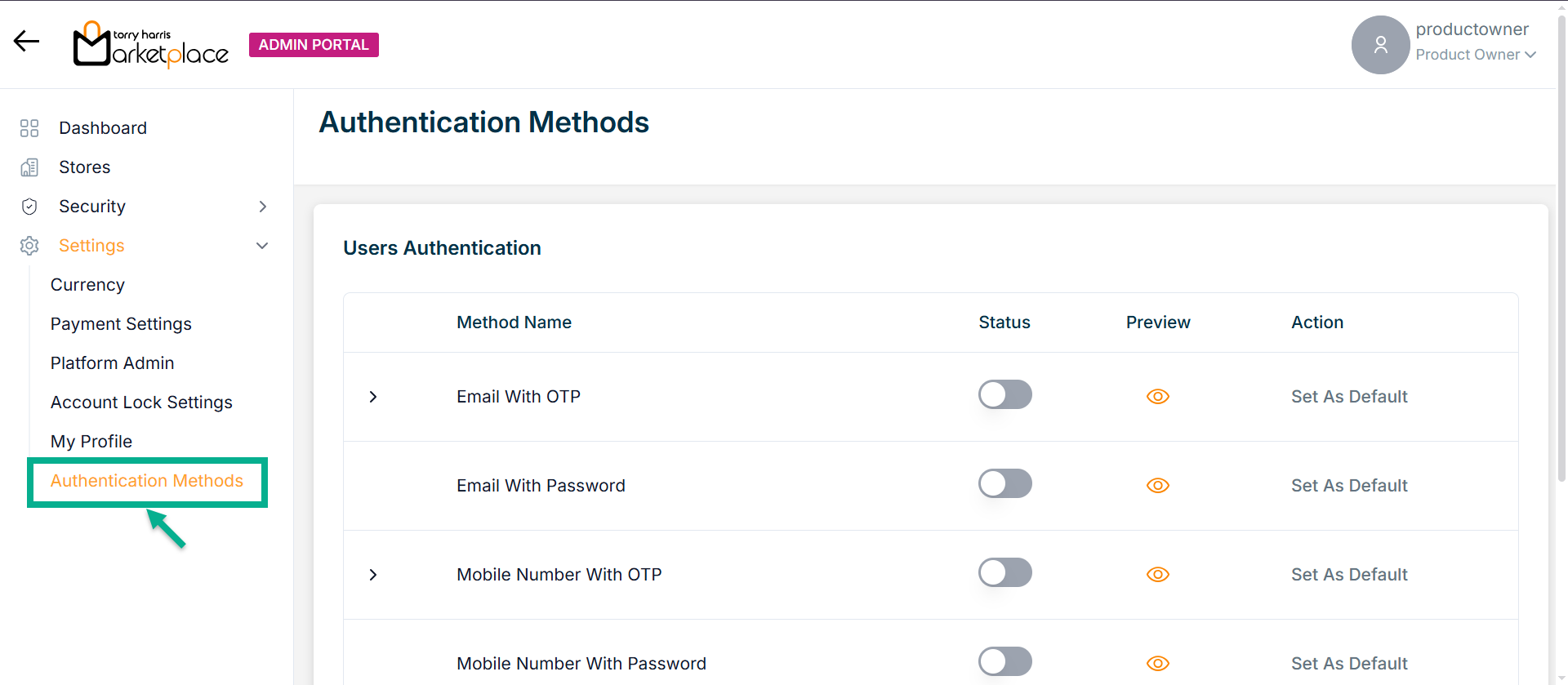Image resolution: width=1568 pixels, height=685 pixels.
Task: Click the Stores building icon
Action: (x=29, y=167)
